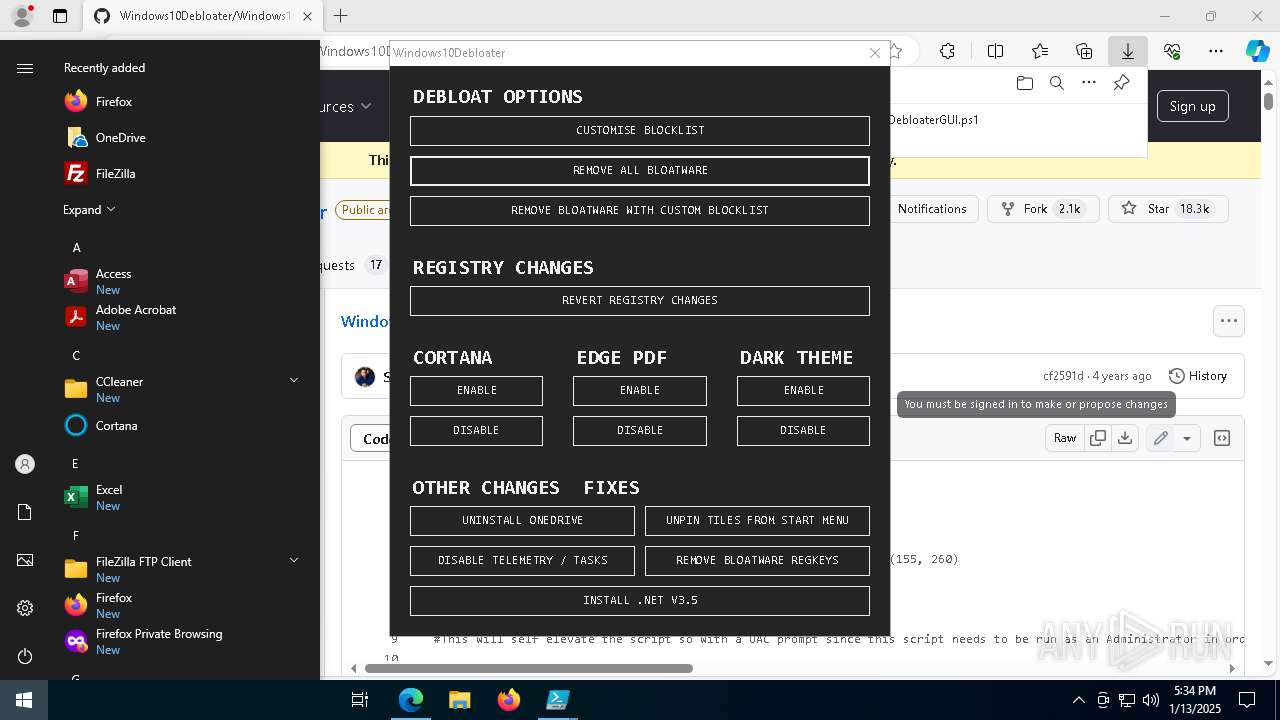Screen dimensions: 1280x720
Task: Open Settings gear in Start sidebar
Action: click(25, 608)
